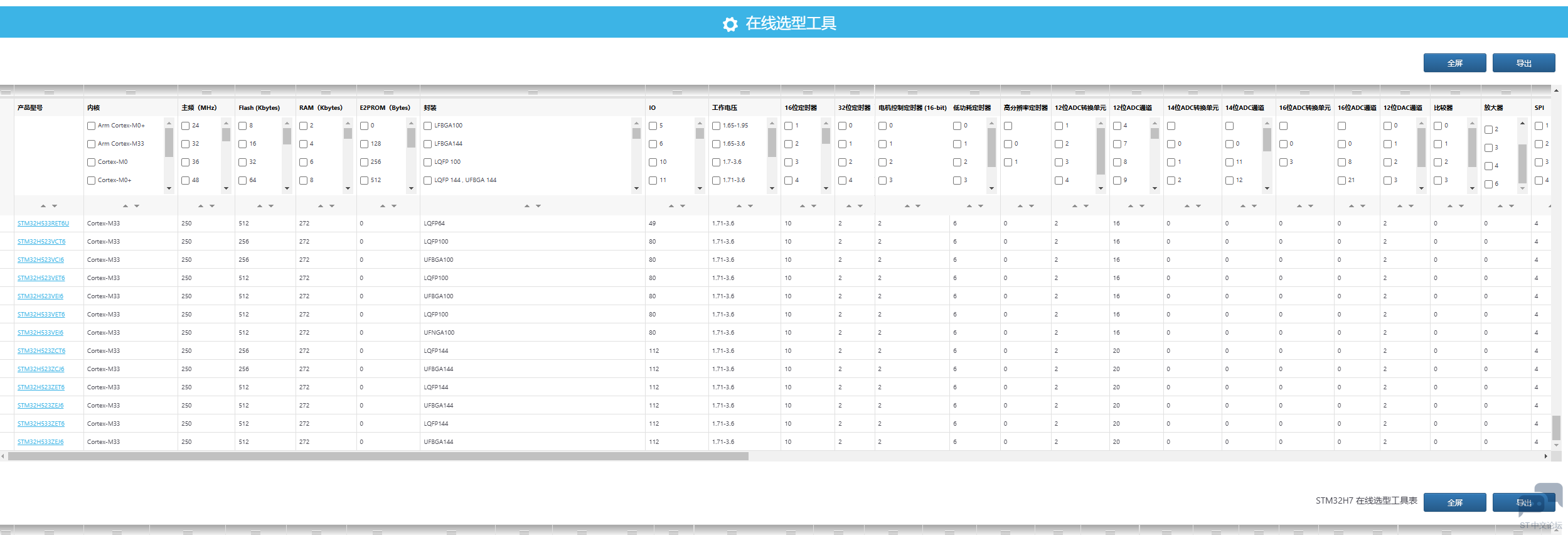This screenshot has height=535, width=1568.
Task: Sort 32位定时器 column descending arrow
Action: coord(860,206)
